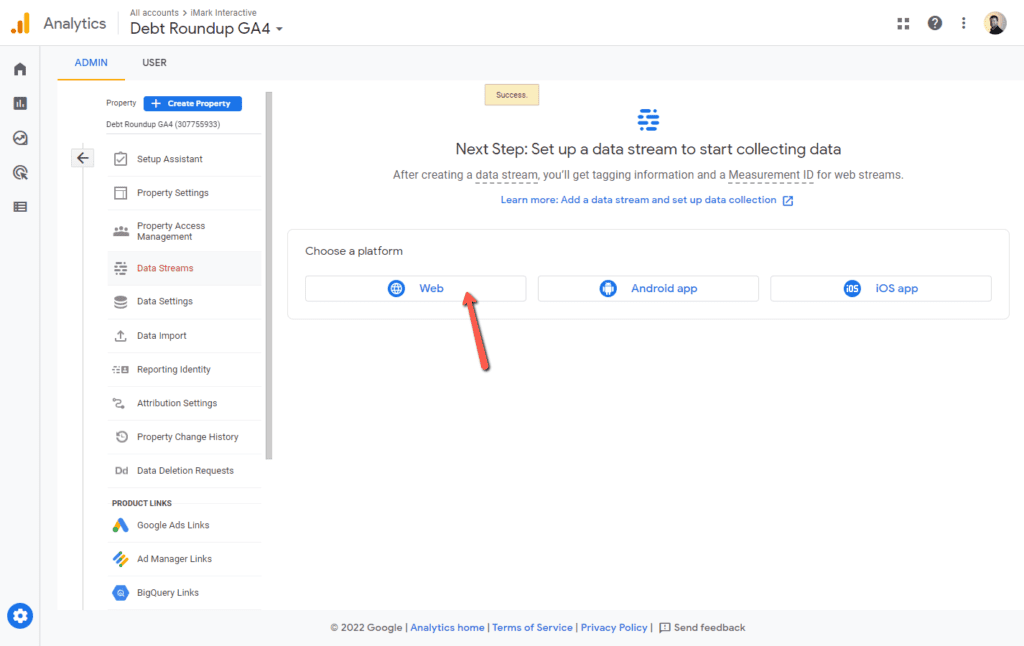Click the Data Settings stack icon

coord(121,302)
